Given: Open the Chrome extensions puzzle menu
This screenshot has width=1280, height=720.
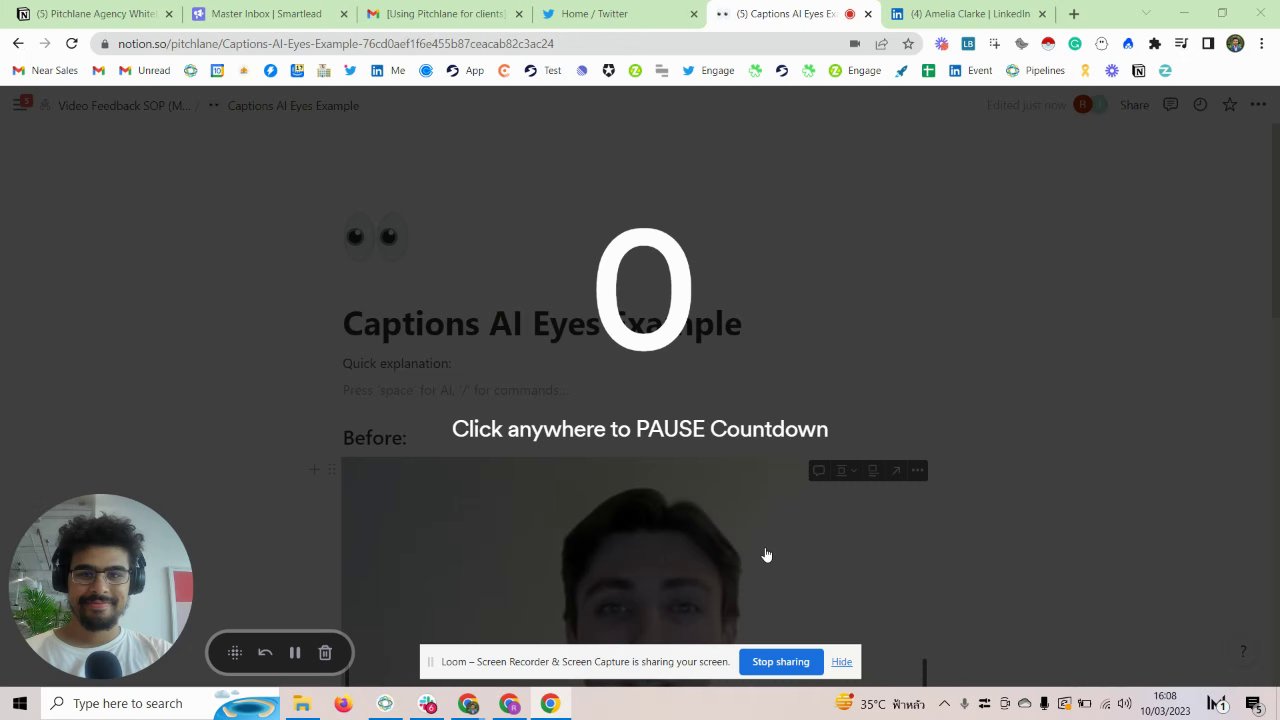Looking at the screenshot, I should 1155,44.
